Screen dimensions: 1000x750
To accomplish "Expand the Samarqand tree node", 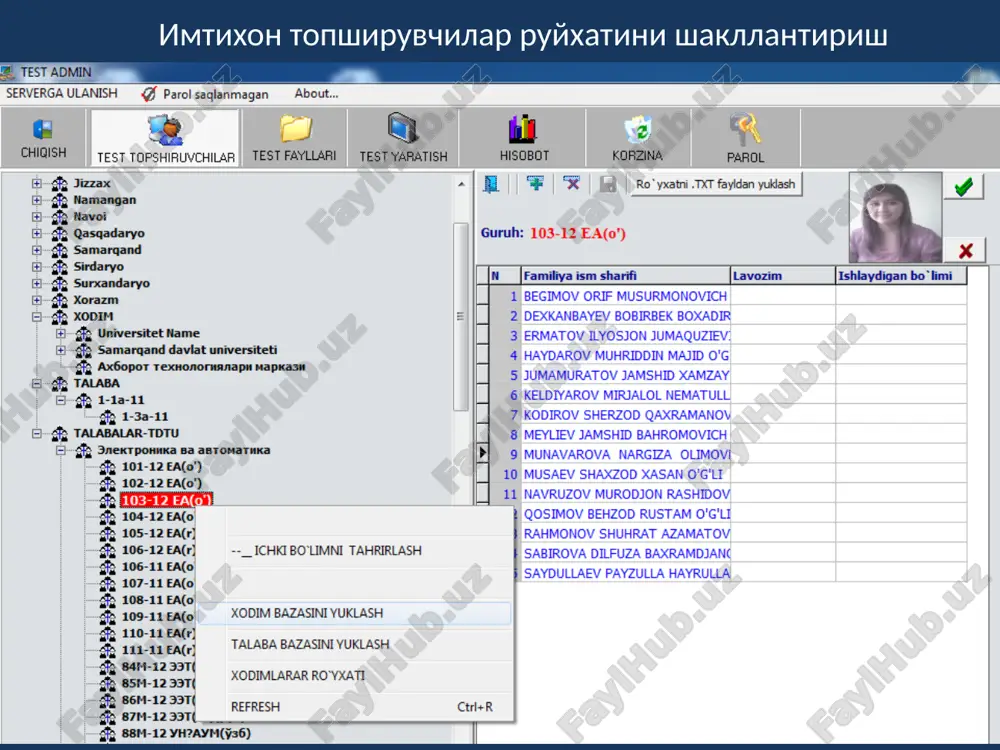I will [x=36, y=250].
